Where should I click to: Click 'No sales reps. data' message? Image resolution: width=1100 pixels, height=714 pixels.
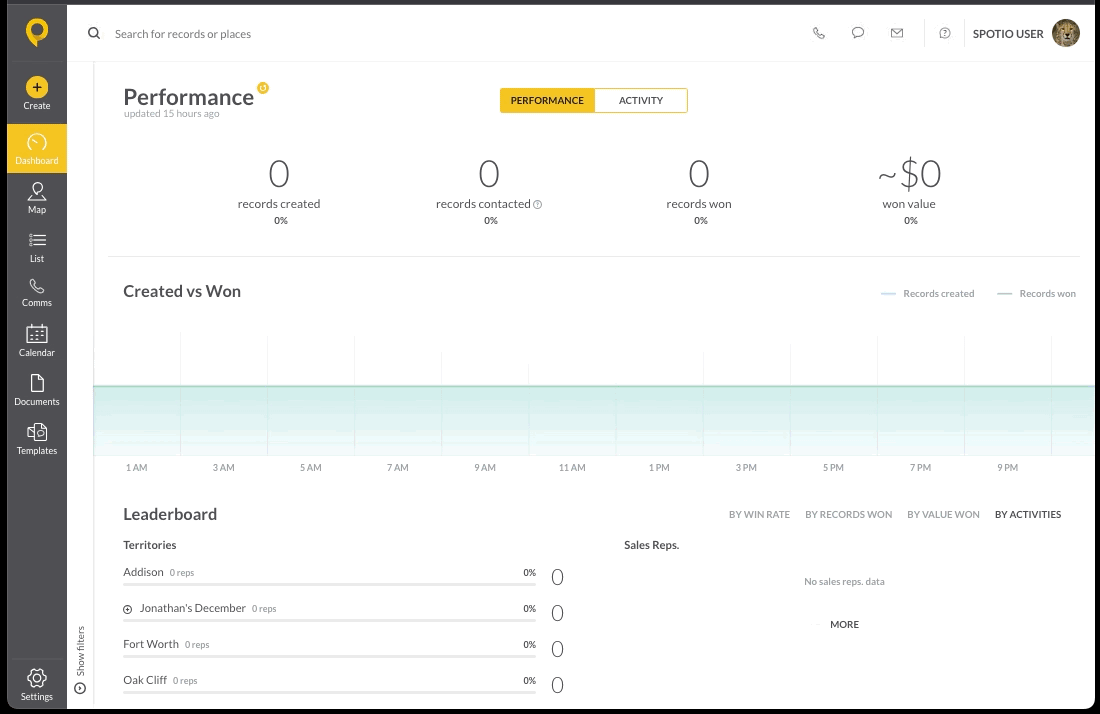(x=844, y=581)
